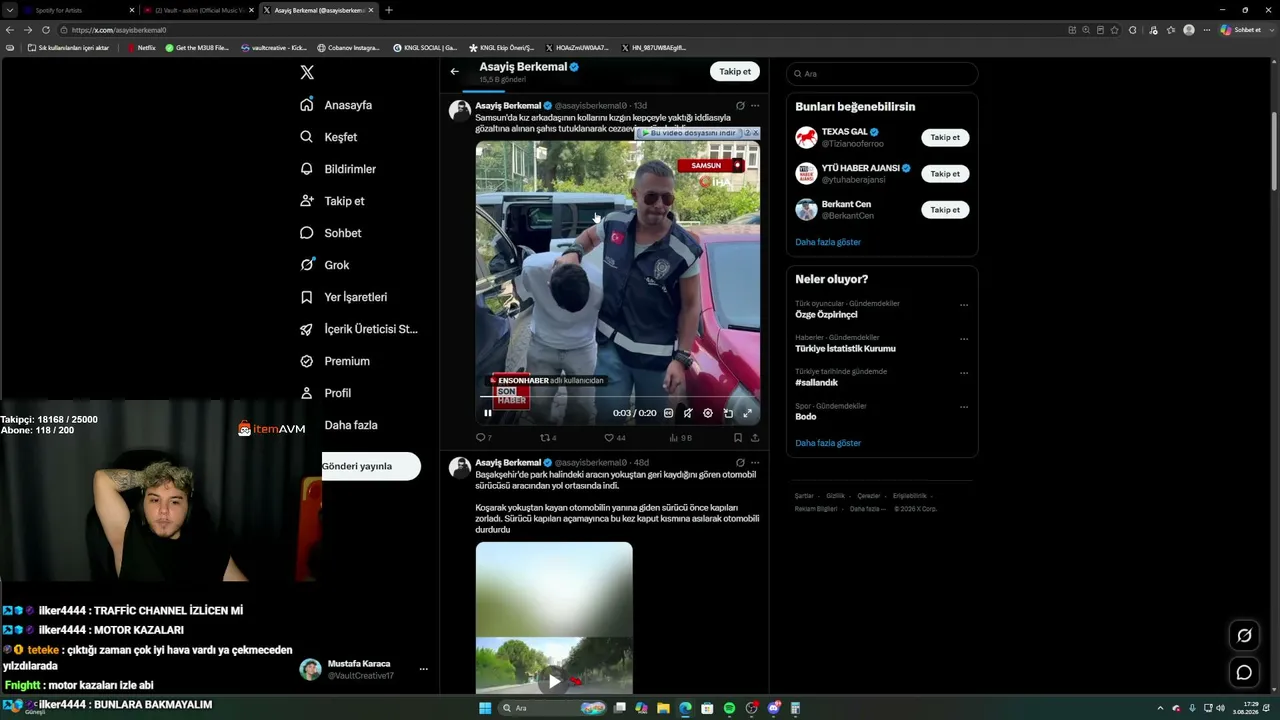Go to Anasayfa home page

[336, 105]
